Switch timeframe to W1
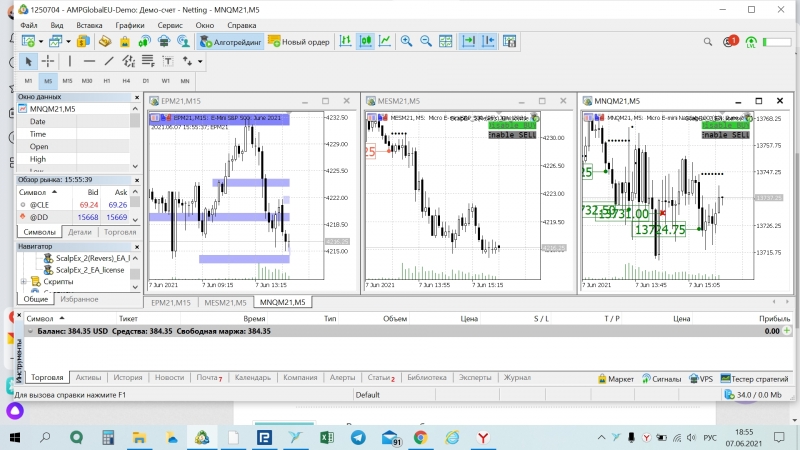800x450 pixels. point(165,81)
